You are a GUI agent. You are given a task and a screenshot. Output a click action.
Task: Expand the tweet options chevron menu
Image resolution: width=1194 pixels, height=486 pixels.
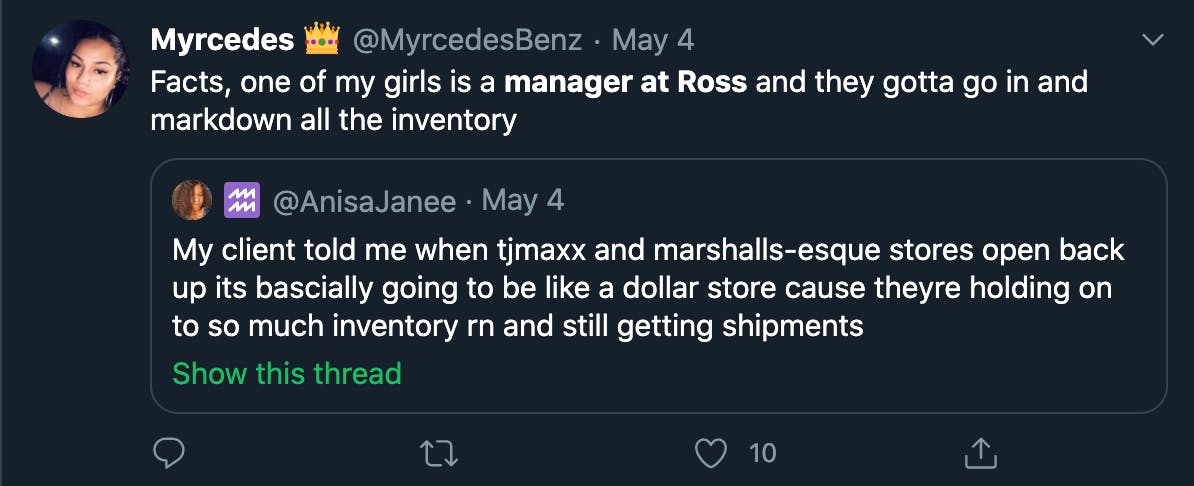(1153, 41)
